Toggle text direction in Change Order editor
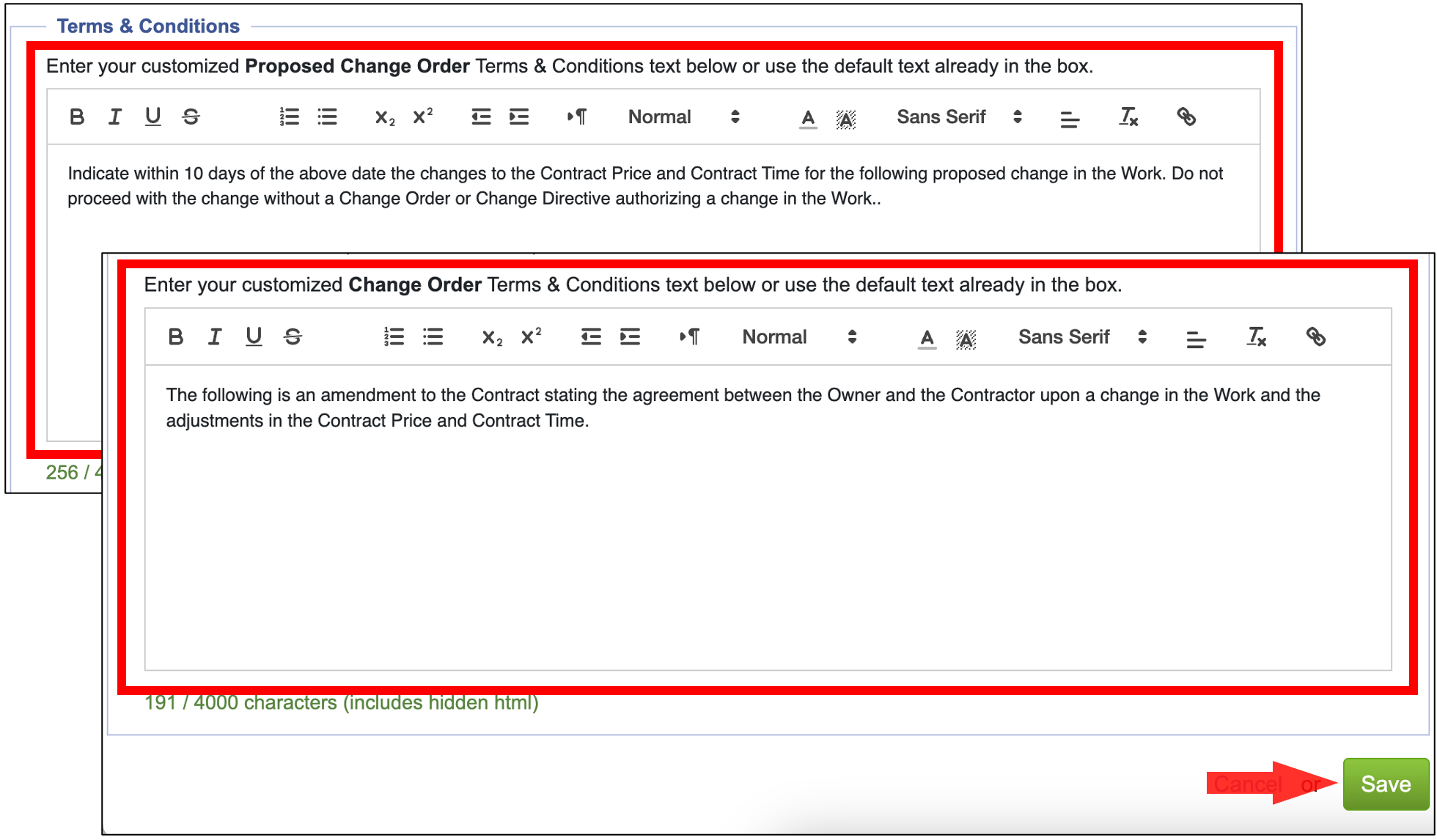This screenshot has width=1437, height=840. (689, 337)
